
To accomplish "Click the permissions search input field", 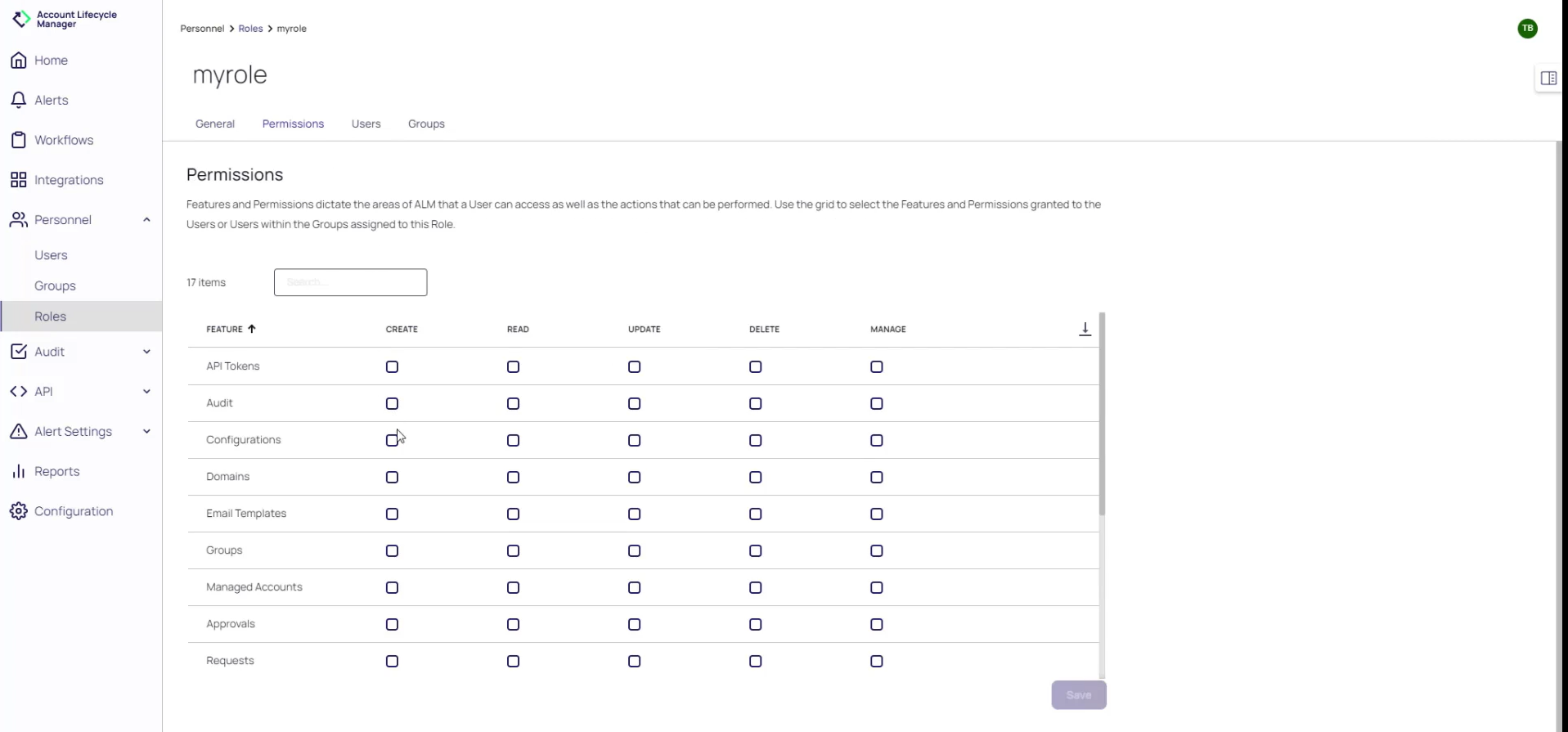I will coord(350,282).
